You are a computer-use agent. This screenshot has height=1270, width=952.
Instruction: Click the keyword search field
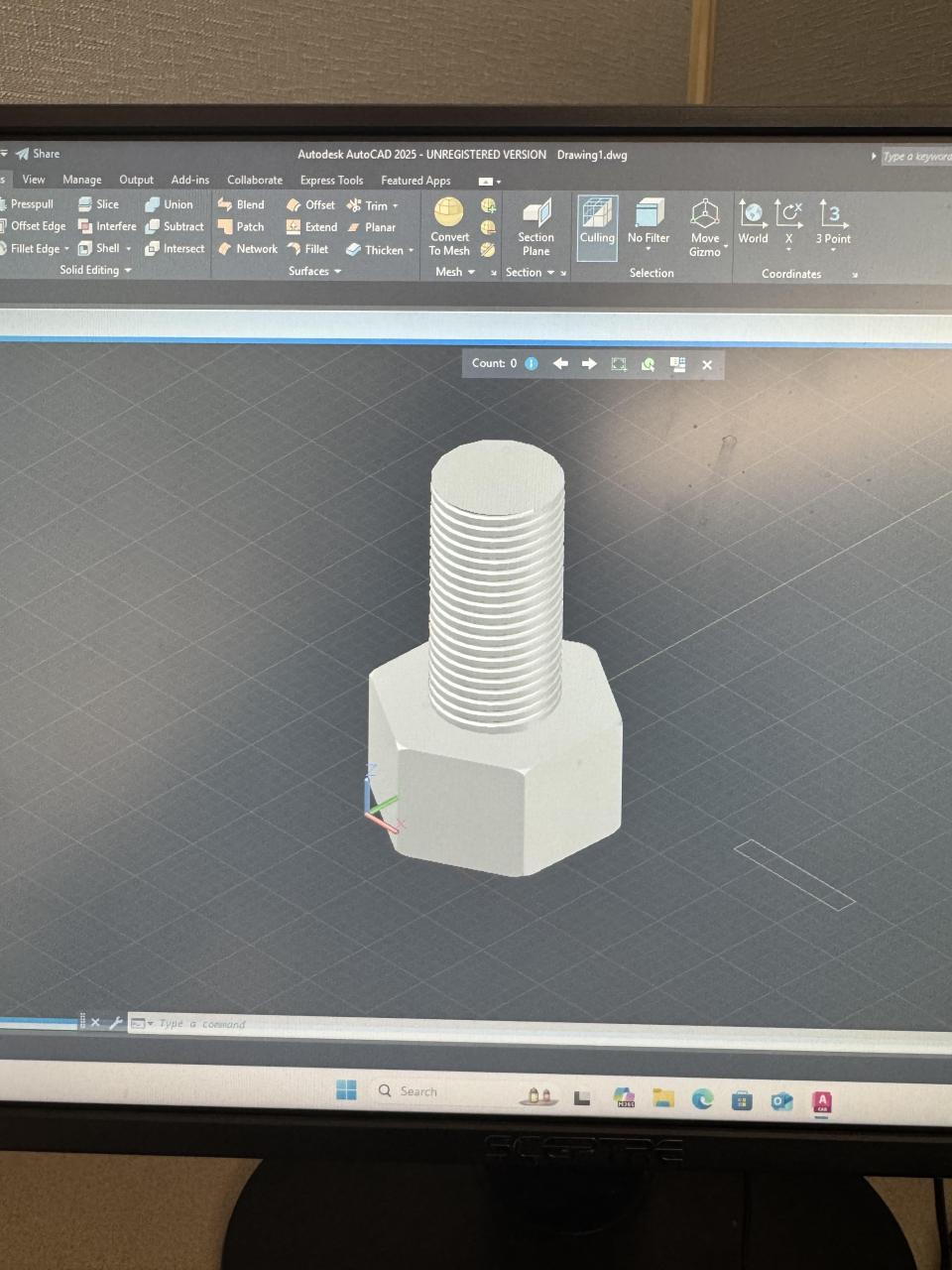tap(916, 157)
